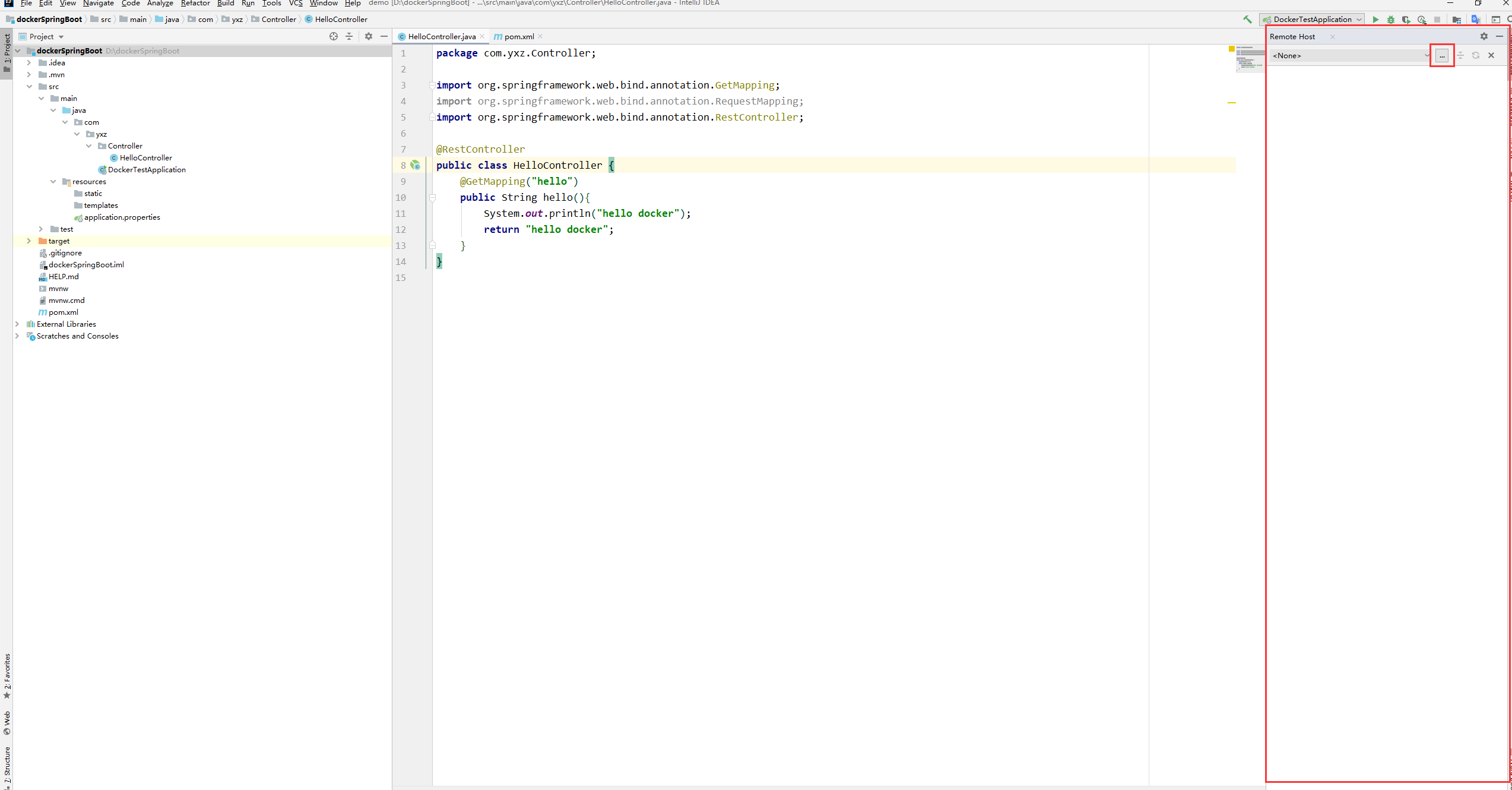This screenshot has width=1512, height=790.
Task: Collapse the src folder in the project tree
Action: 30,86
